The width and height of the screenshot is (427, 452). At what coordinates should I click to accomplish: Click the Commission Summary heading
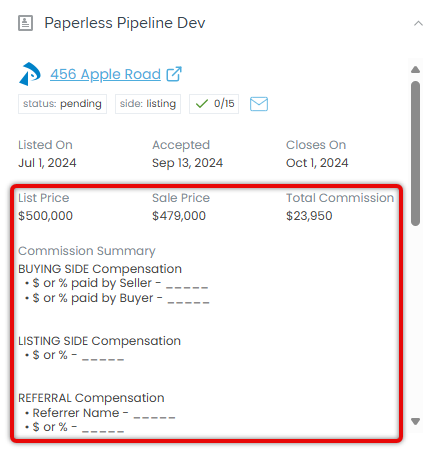(x=87, y=251)
